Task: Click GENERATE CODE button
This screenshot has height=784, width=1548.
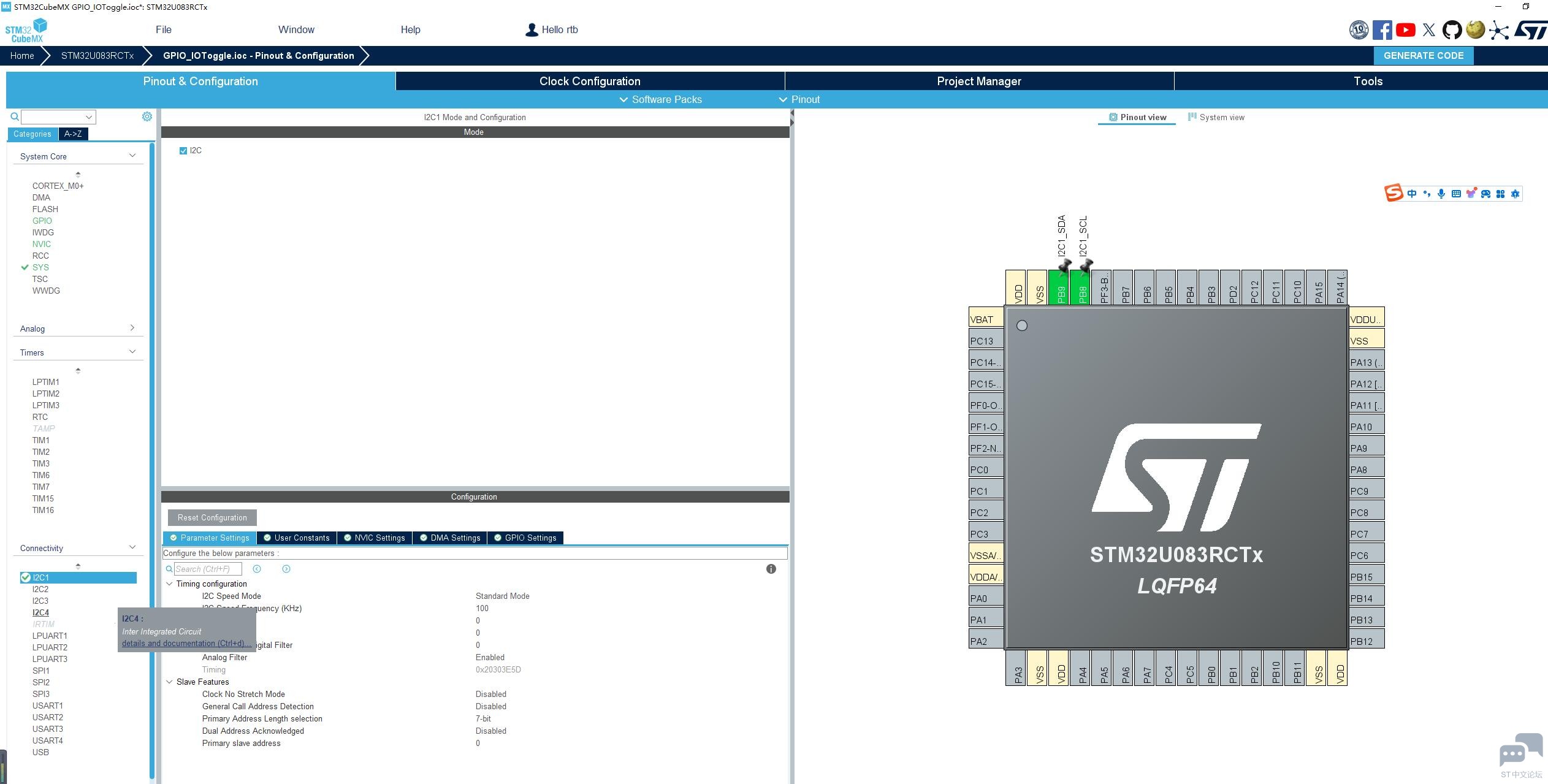Action: click(1424, 55)
